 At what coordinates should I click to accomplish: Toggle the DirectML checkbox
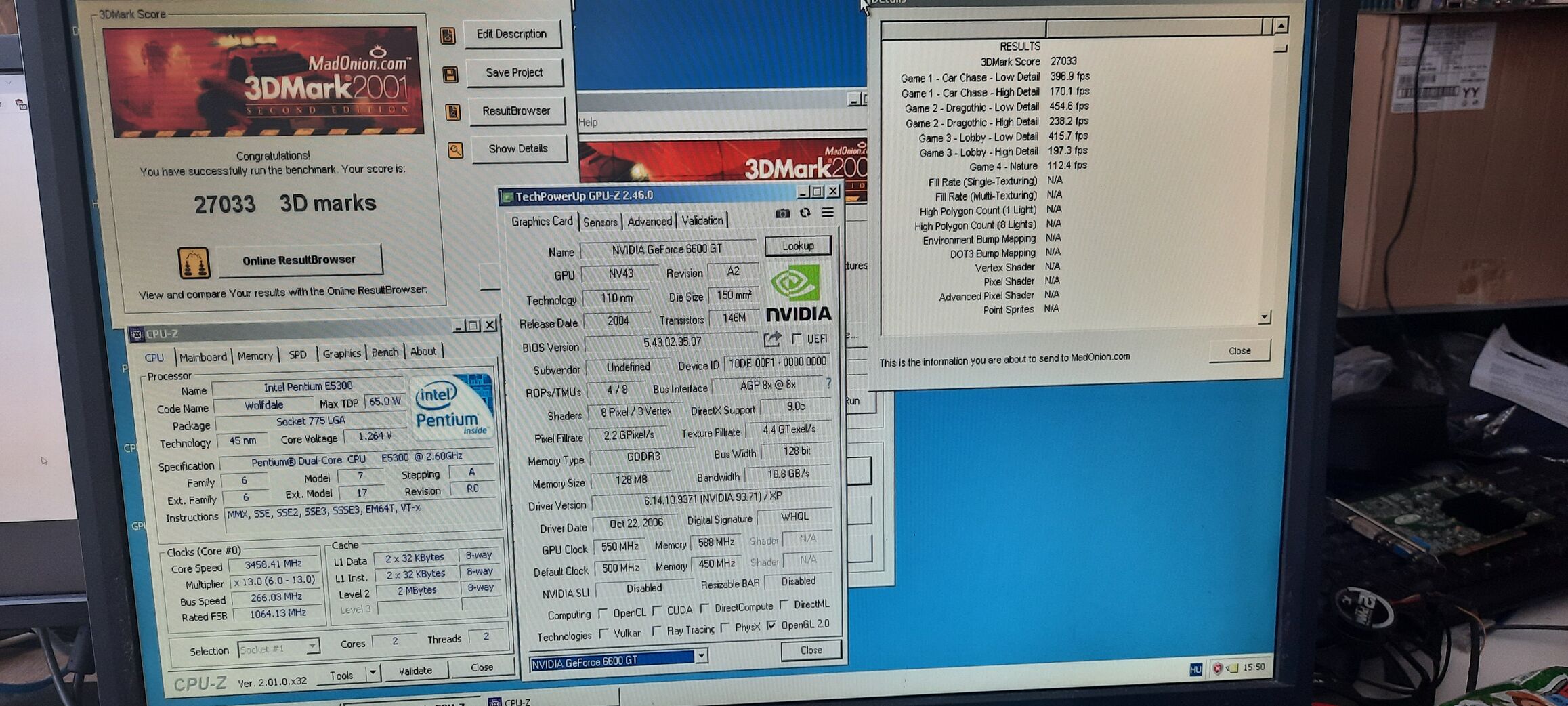(x=784, y=604)
